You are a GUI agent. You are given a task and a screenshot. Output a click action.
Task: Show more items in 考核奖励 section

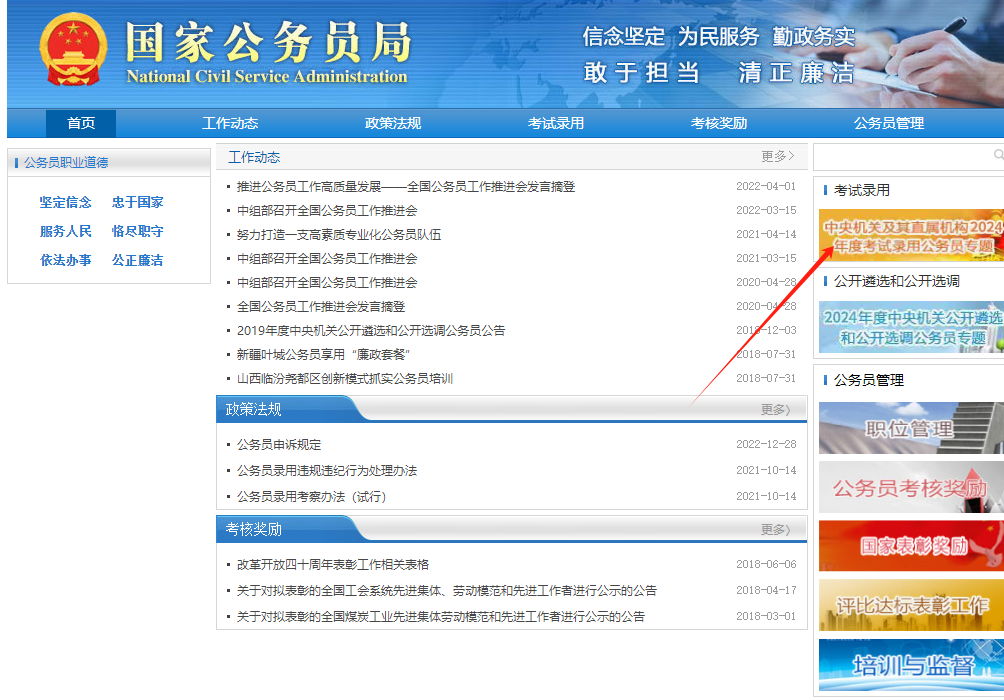tap(775, 529)
